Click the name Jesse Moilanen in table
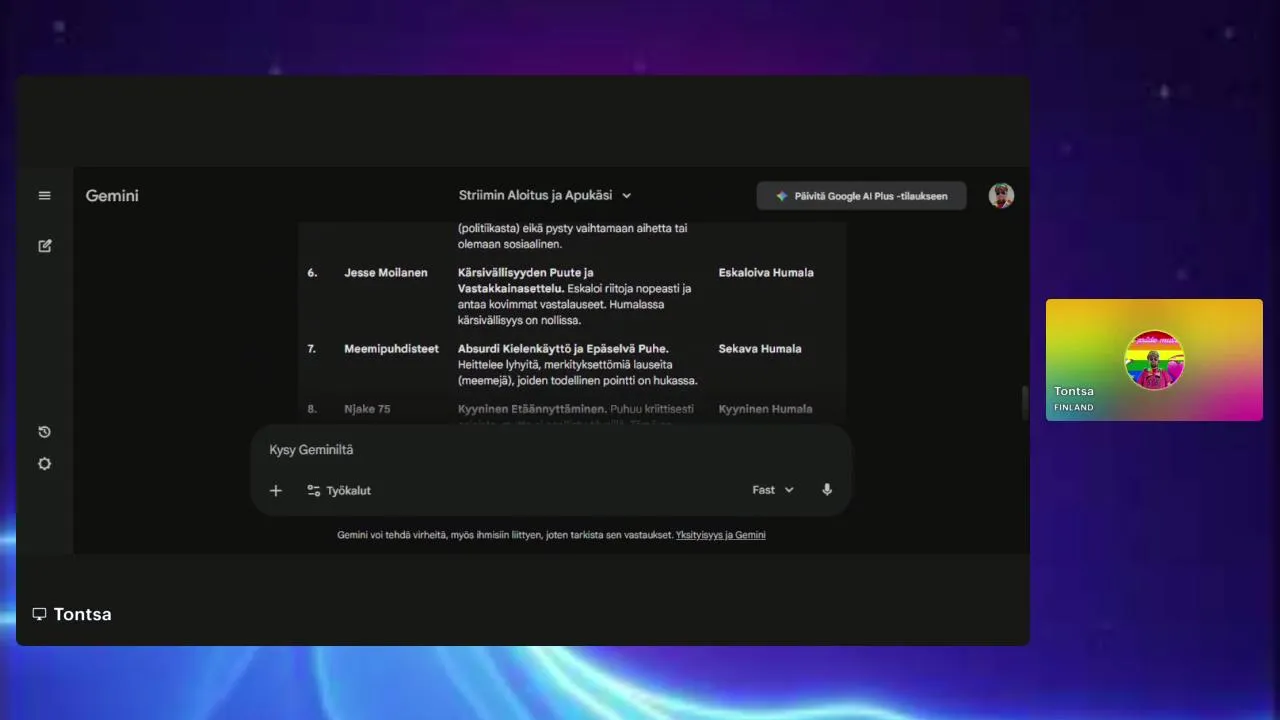 [x=386, y=273]
